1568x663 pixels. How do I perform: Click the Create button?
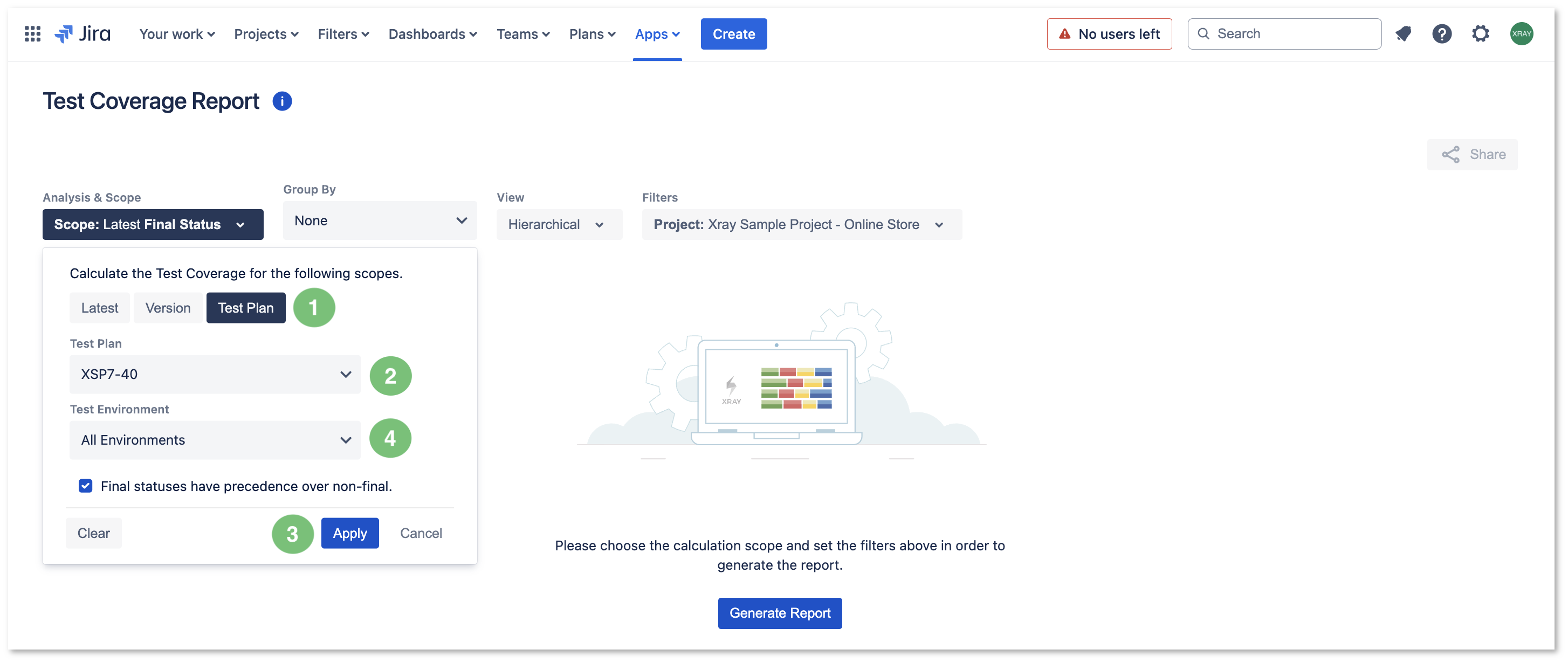click(733, 34)
